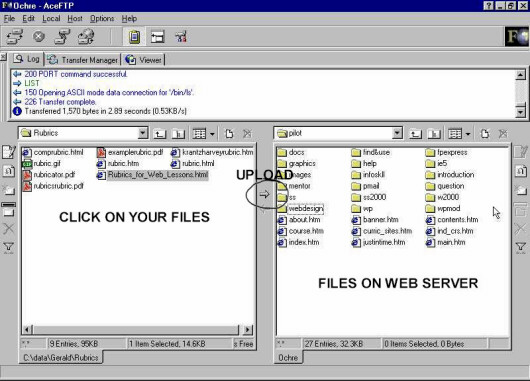Click the Disconnect toolbar icon

pyautogui.click(x=62, y=37)
